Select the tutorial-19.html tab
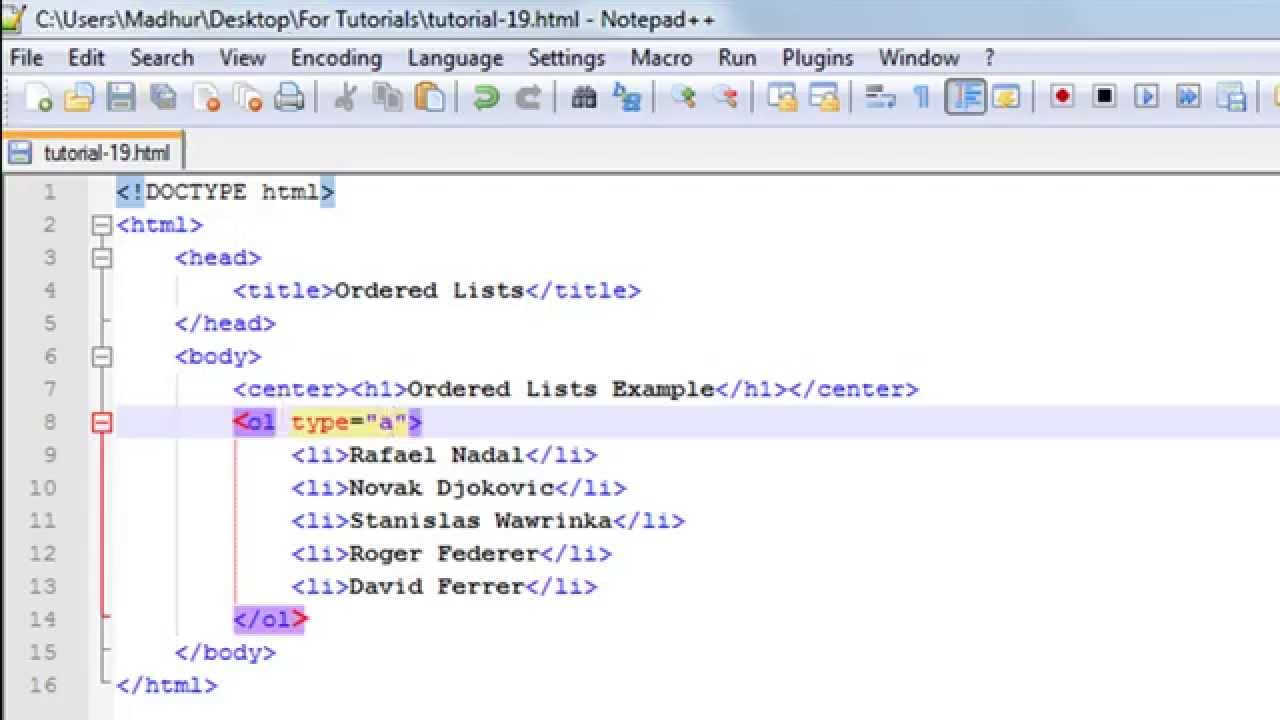Screen dimensions: 1280x720 tap(93, 153)
